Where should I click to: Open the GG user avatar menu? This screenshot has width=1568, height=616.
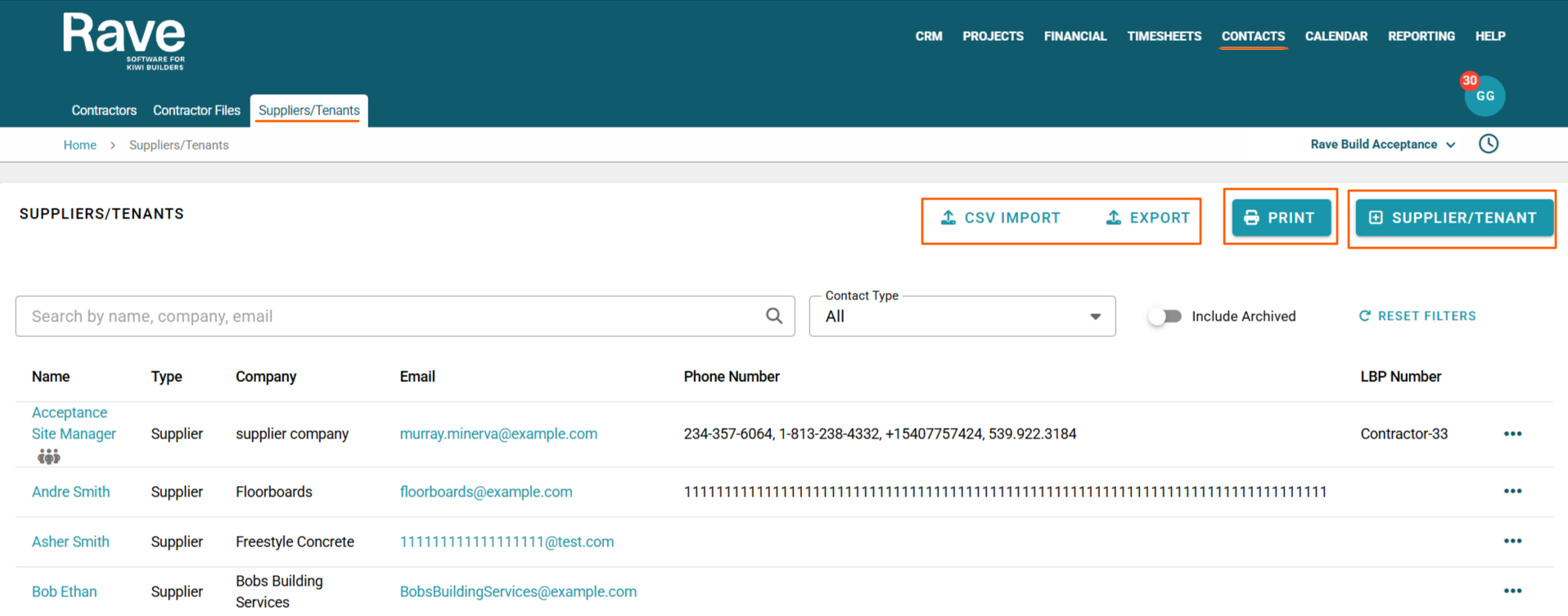click(x=1485, y=96)
